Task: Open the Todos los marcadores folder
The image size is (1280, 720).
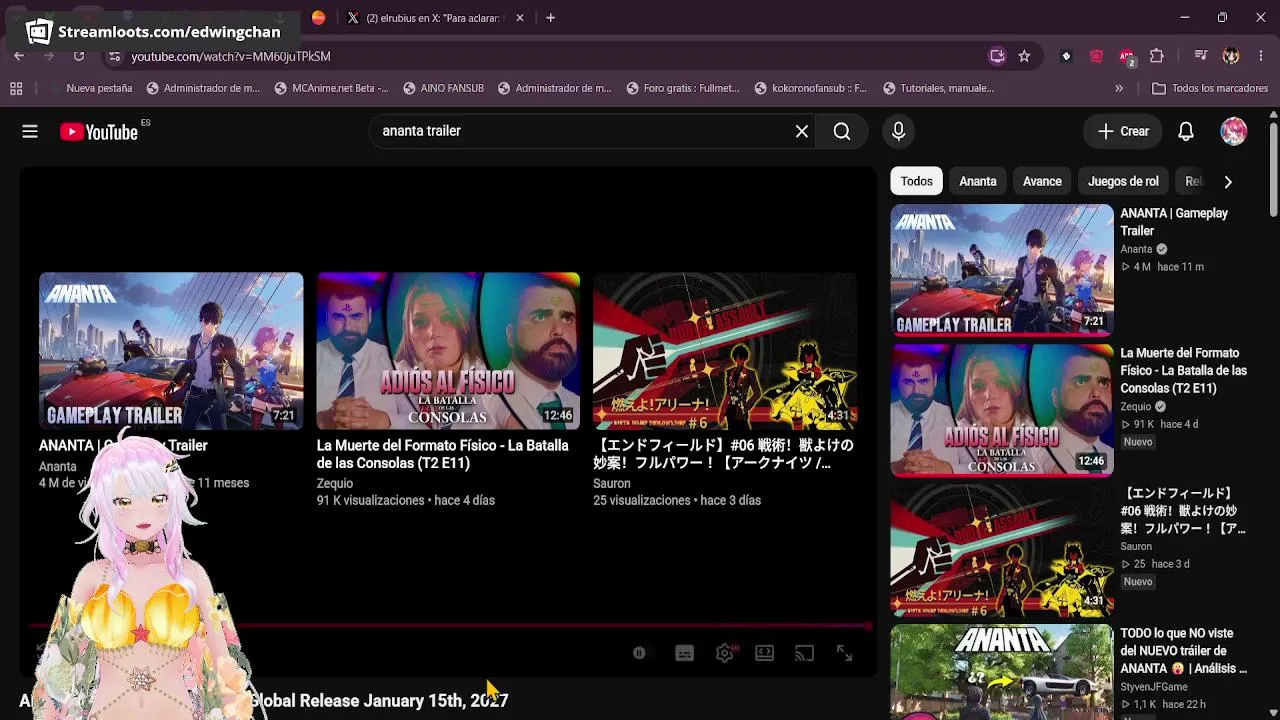Action: [1210, 88]
